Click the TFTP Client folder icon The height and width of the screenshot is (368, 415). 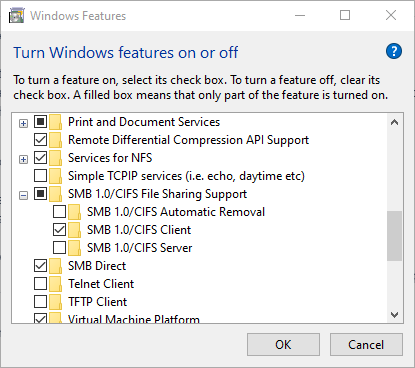[x=56, y=302]
